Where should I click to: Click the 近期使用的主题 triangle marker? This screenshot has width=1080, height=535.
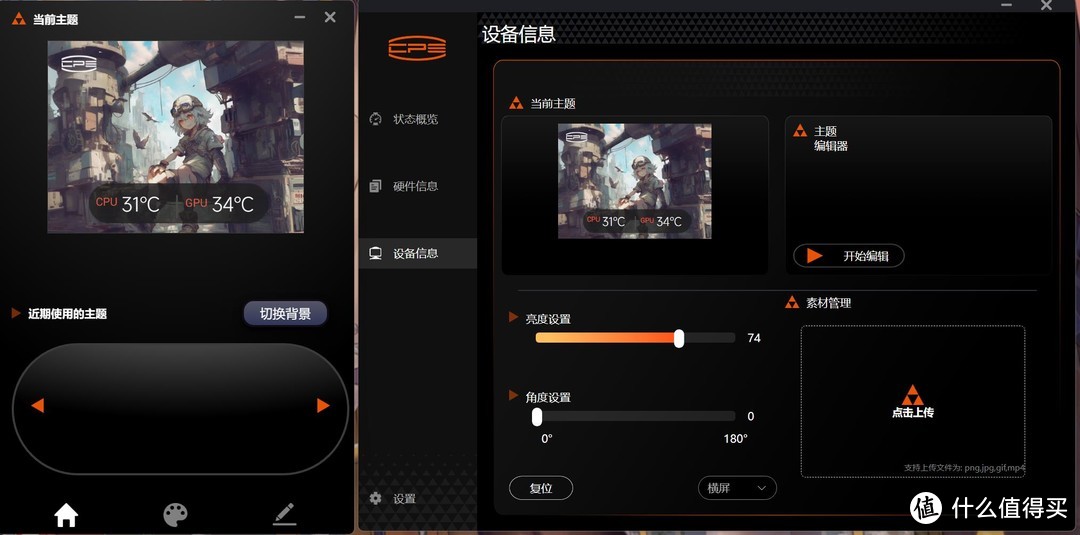pyautogui.click(x=17, y=313)
